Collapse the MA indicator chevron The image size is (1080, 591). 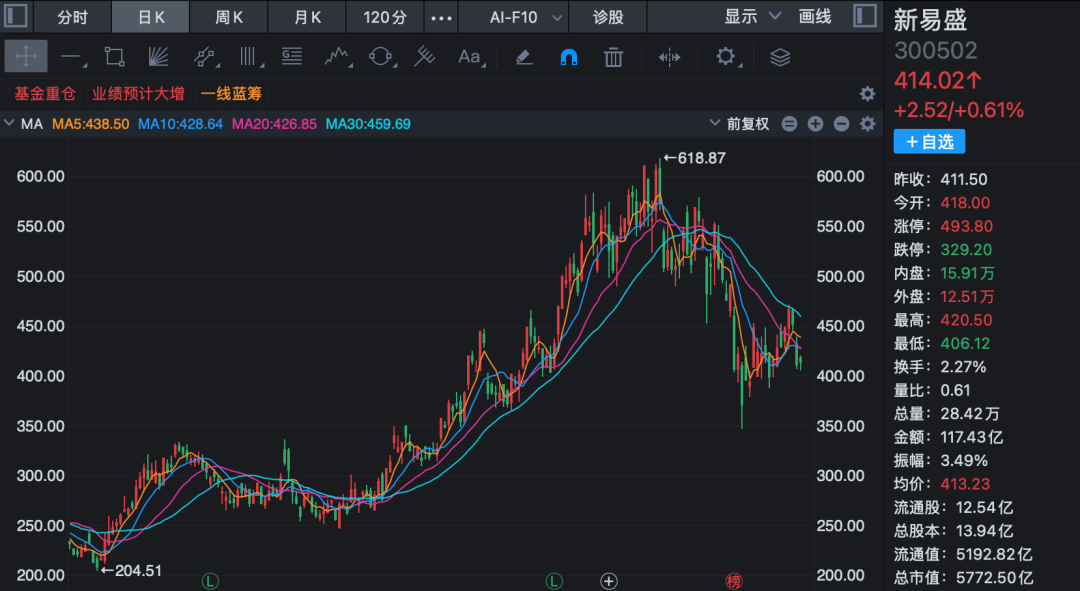[9, 124]
